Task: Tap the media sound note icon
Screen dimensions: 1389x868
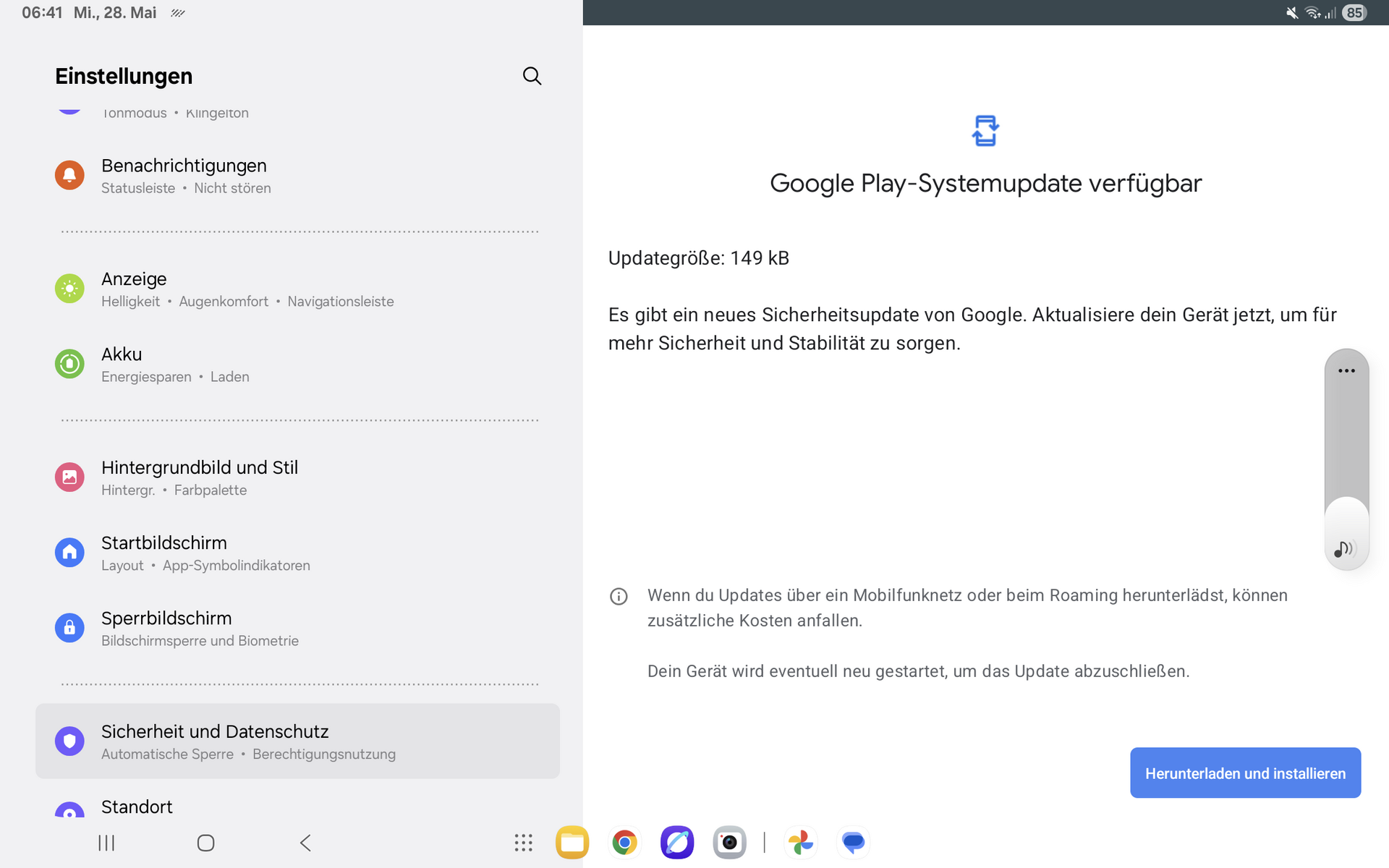Action: [1343, 549]
